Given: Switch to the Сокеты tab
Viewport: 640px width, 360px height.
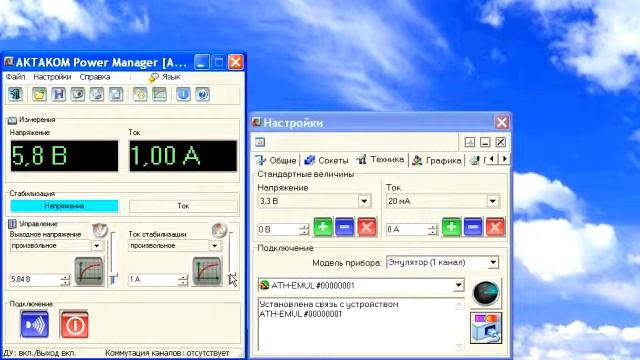Looking at the screenshot, I should tap(327, 160).
